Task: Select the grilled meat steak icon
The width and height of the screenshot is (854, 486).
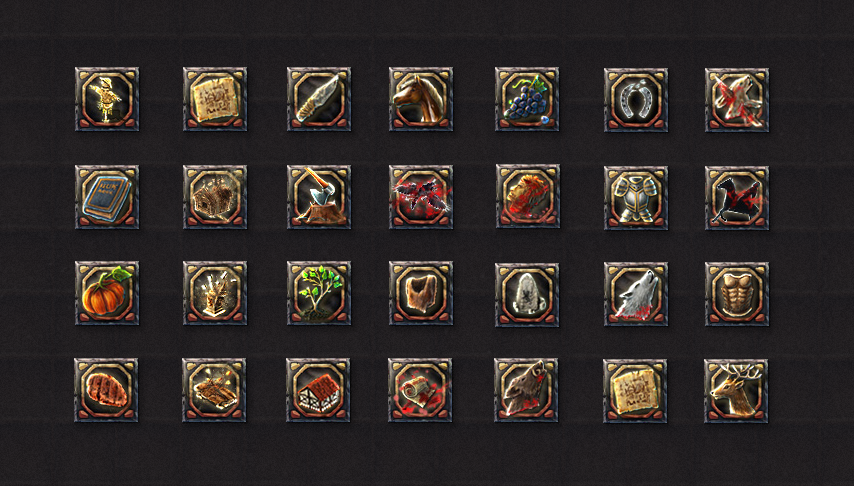Action: pos(106,390)
